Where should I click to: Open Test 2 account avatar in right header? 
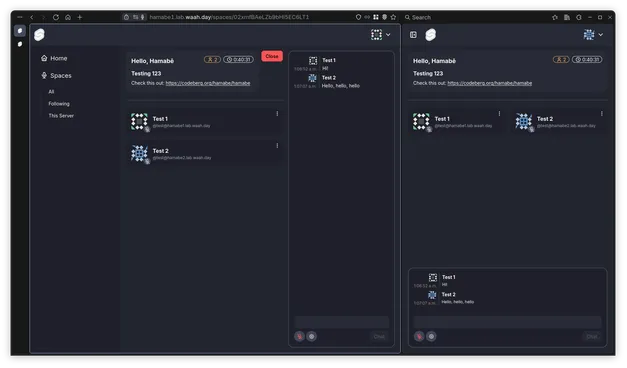coord(589,35)
